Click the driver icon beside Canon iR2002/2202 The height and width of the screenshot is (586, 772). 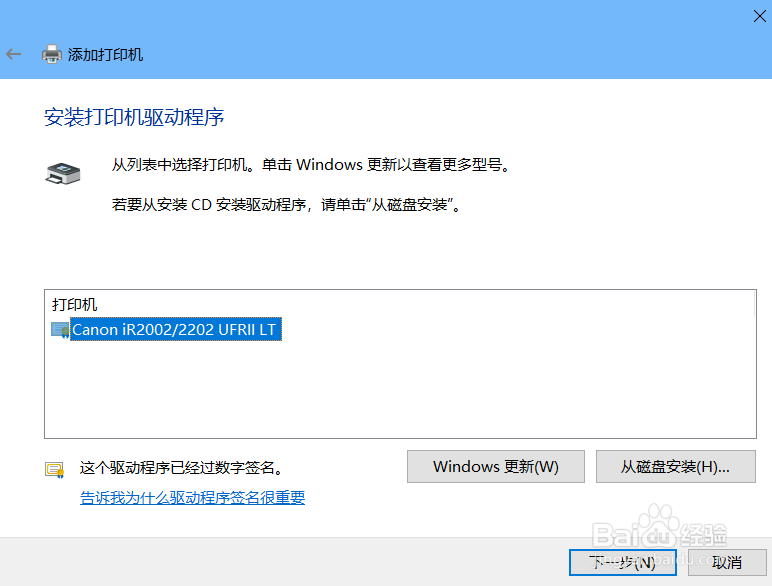pos(60,330)
